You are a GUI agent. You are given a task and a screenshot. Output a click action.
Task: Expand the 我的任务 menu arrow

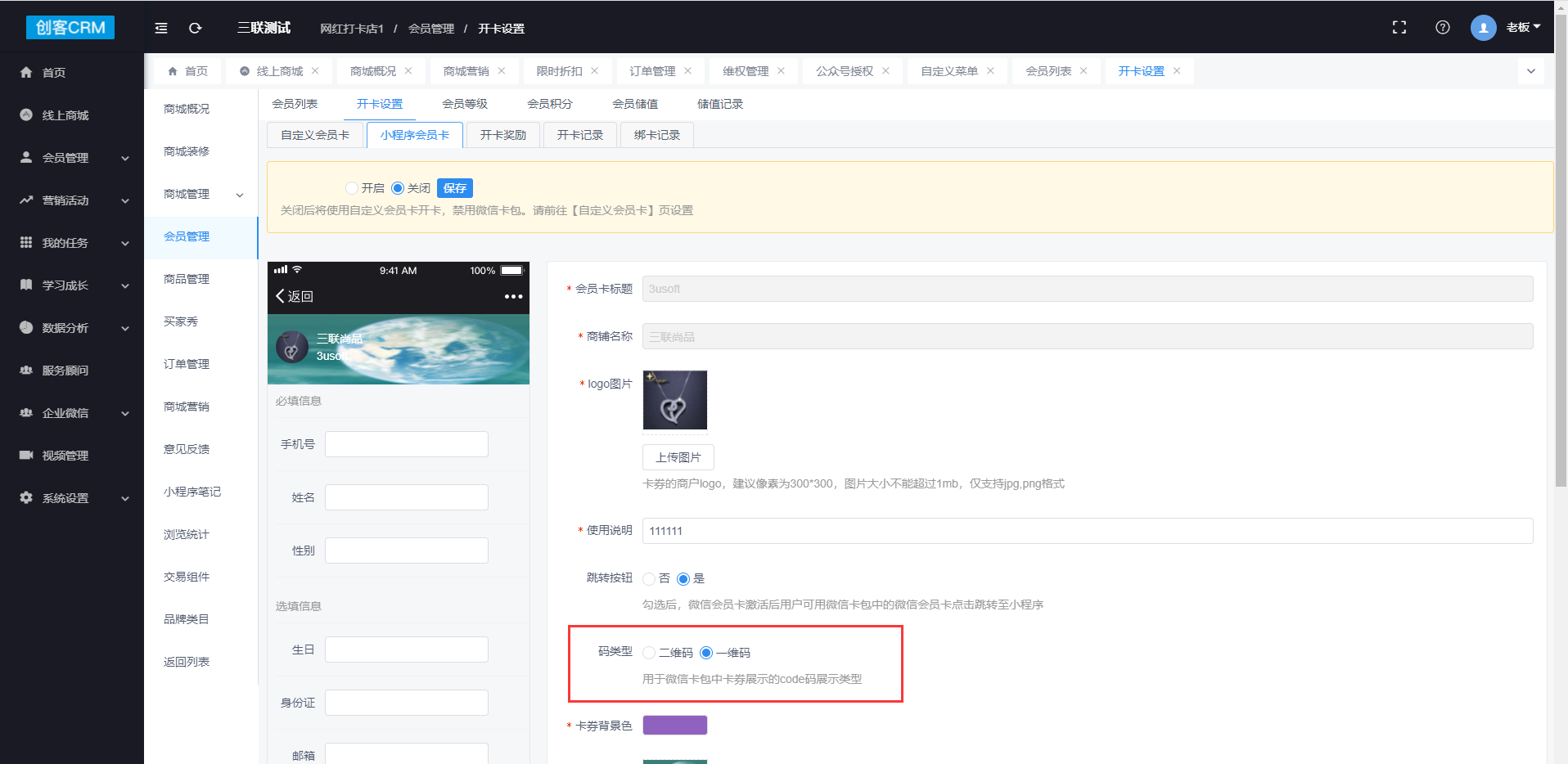click(x=125, y=244)
